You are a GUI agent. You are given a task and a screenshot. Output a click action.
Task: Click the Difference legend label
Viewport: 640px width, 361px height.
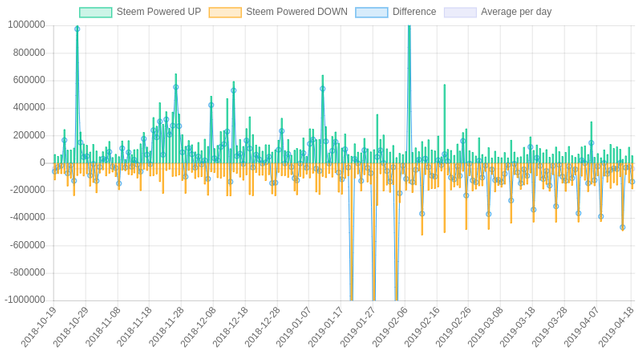click(414, 12)
